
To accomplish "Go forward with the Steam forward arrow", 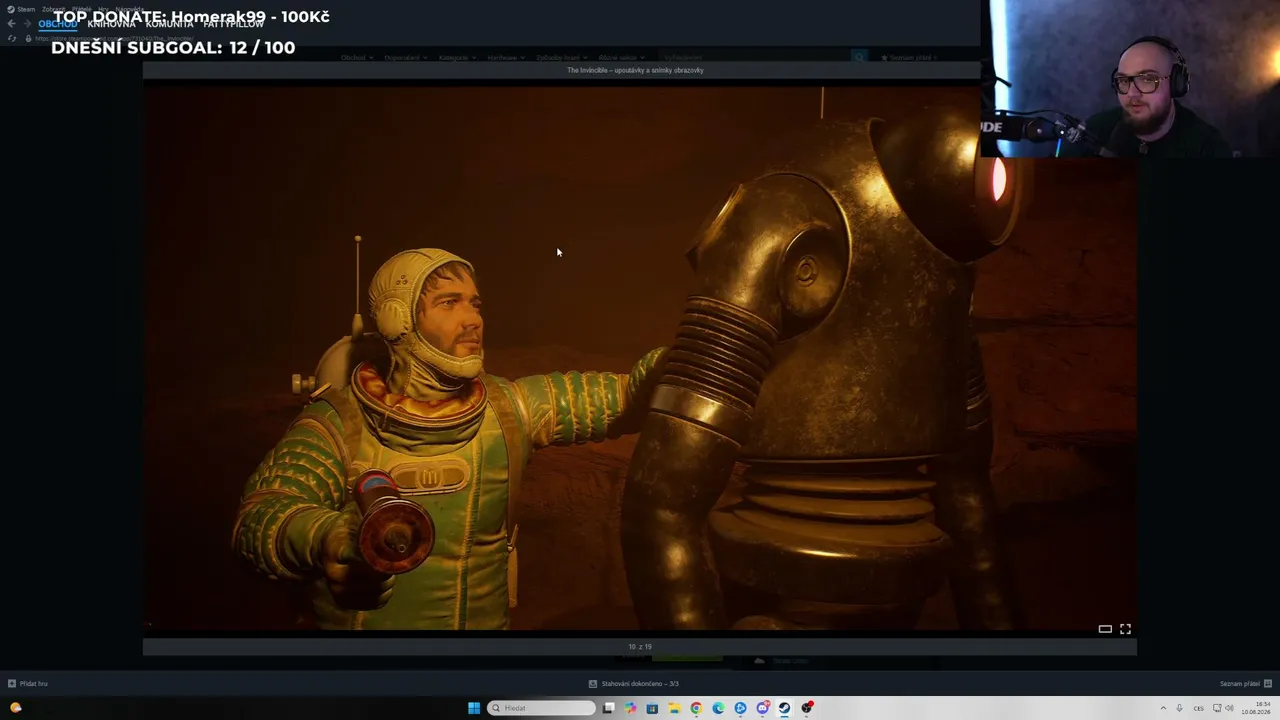I will tap(26, 24).
